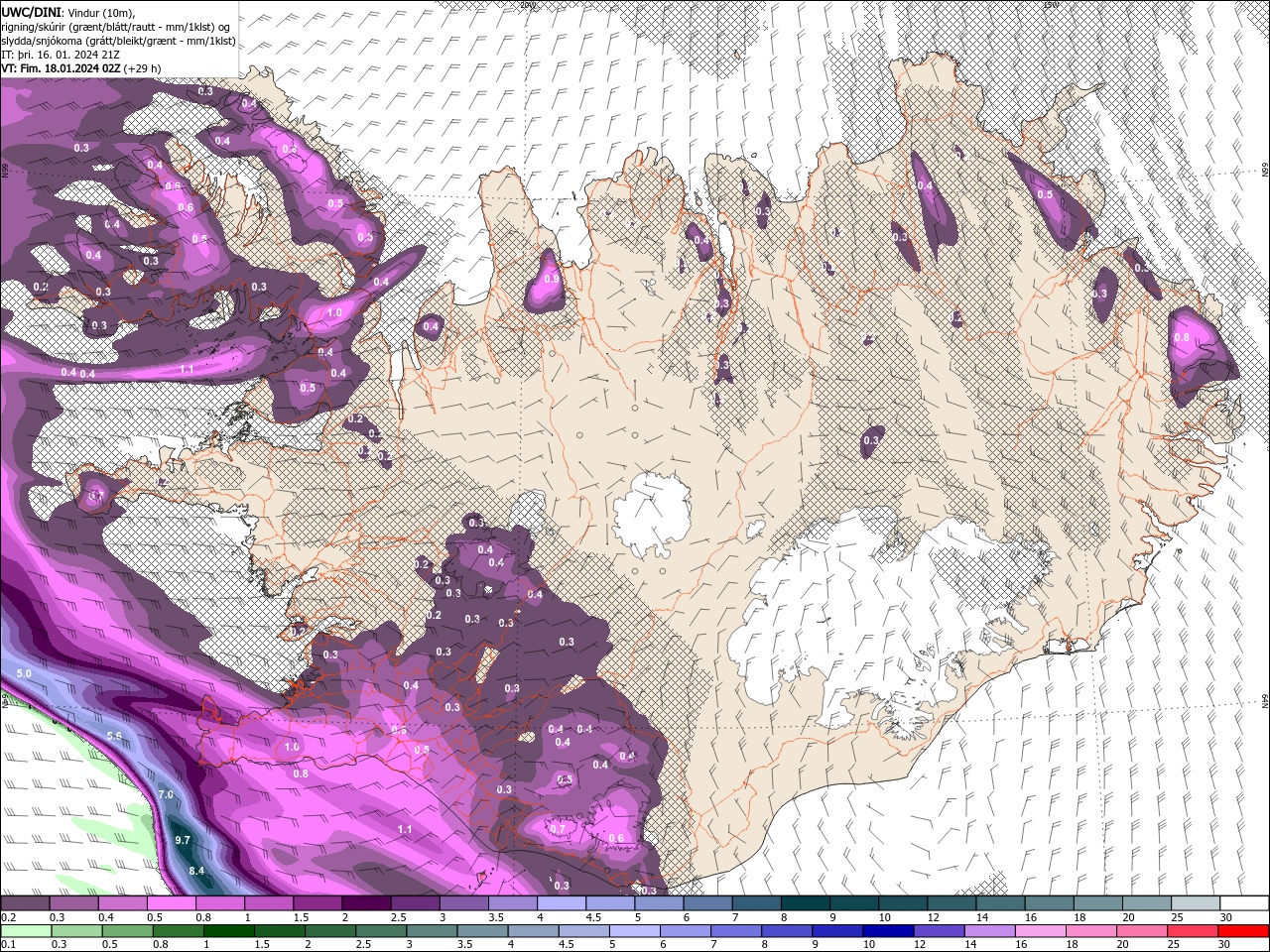Click the "7.0" precipitation value label

[166, 794]
